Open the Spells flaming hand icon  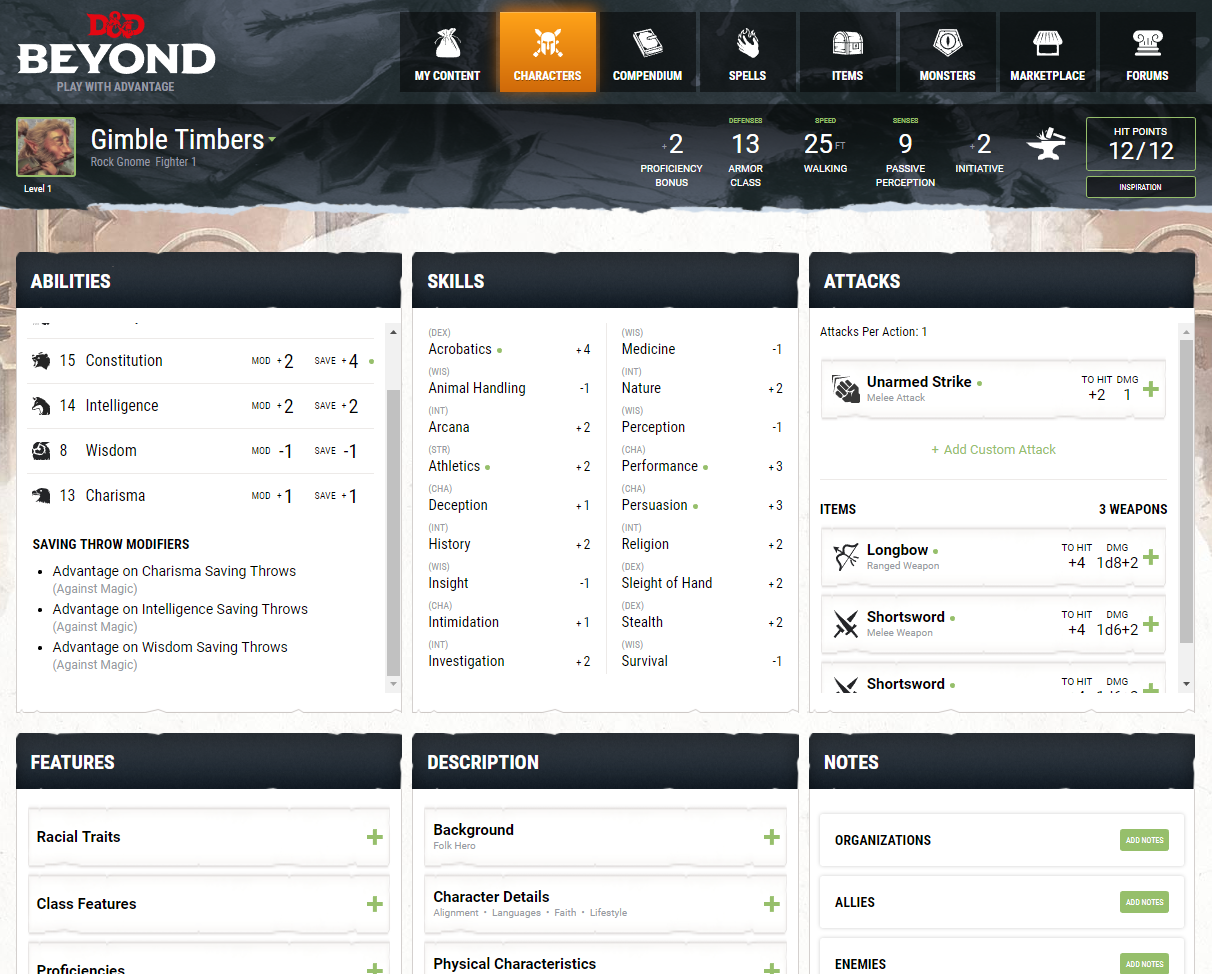tap(747, 43)
